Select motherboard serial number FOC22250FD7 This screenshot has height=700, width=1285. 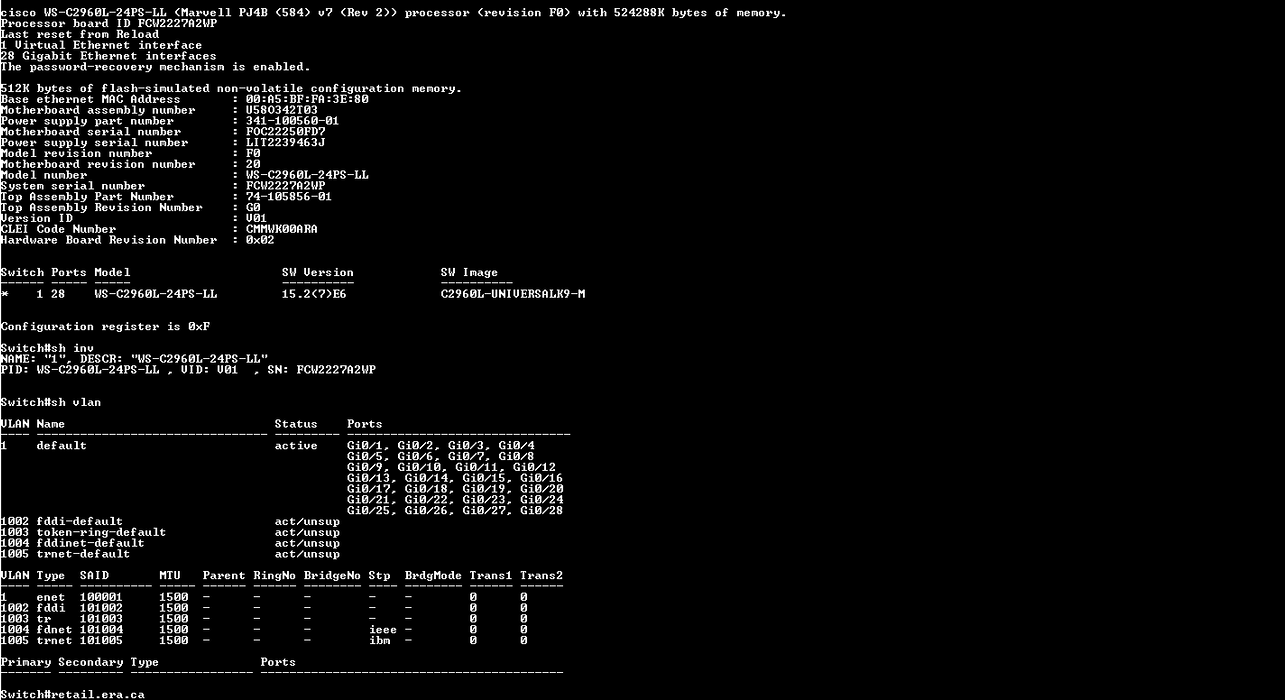click(285, 132)
